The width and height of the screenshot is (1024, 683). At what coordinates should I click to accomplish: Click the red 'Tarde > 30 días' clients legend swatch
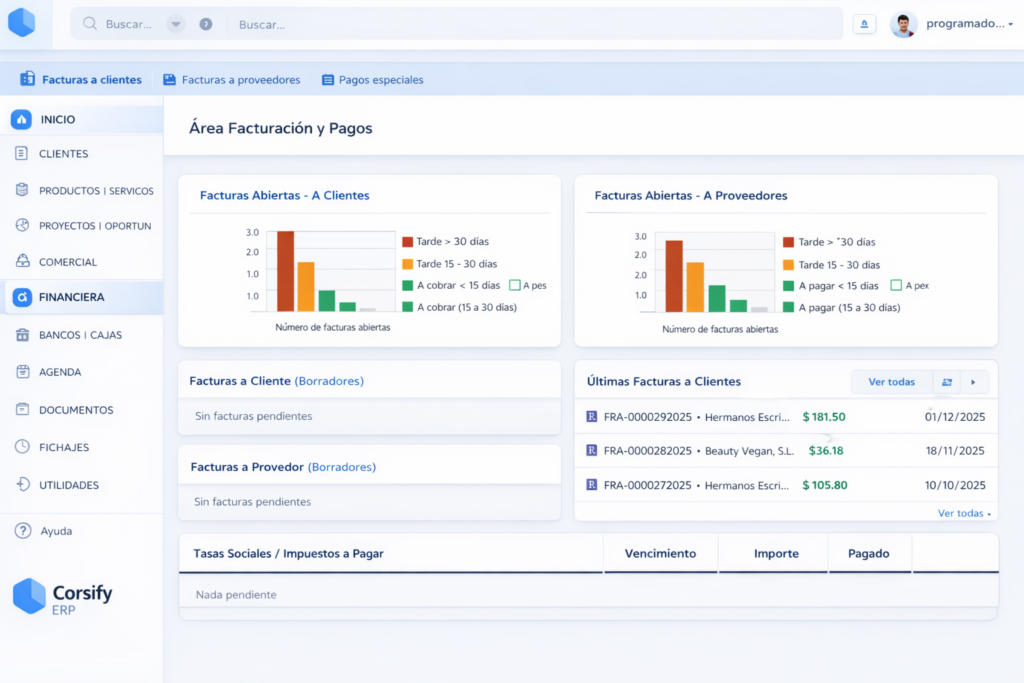tap(407, 242)
